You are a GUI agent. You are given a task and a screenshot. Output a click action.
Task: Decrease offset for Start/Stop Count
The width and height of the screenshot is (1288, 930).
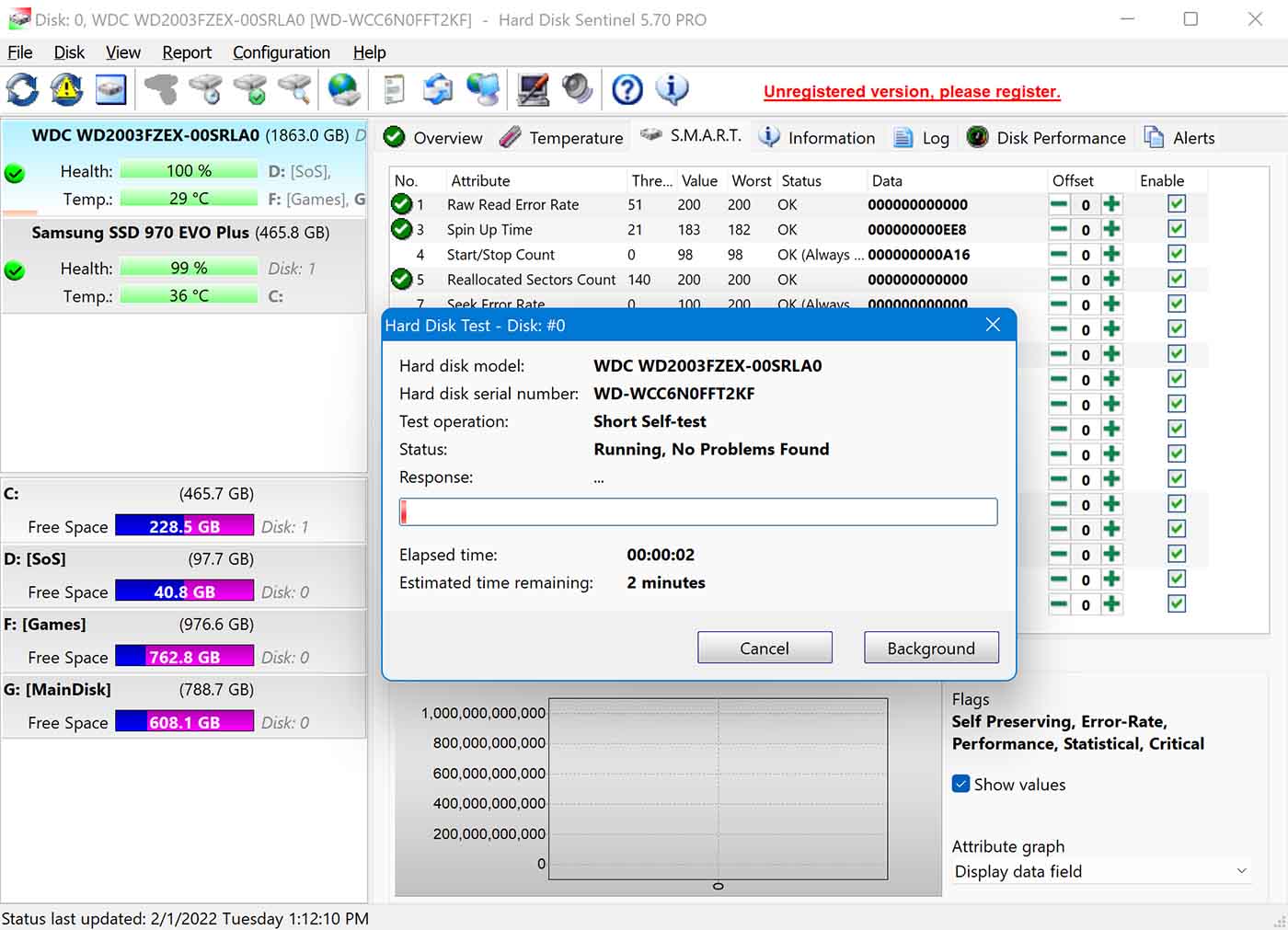[1060, 254]
